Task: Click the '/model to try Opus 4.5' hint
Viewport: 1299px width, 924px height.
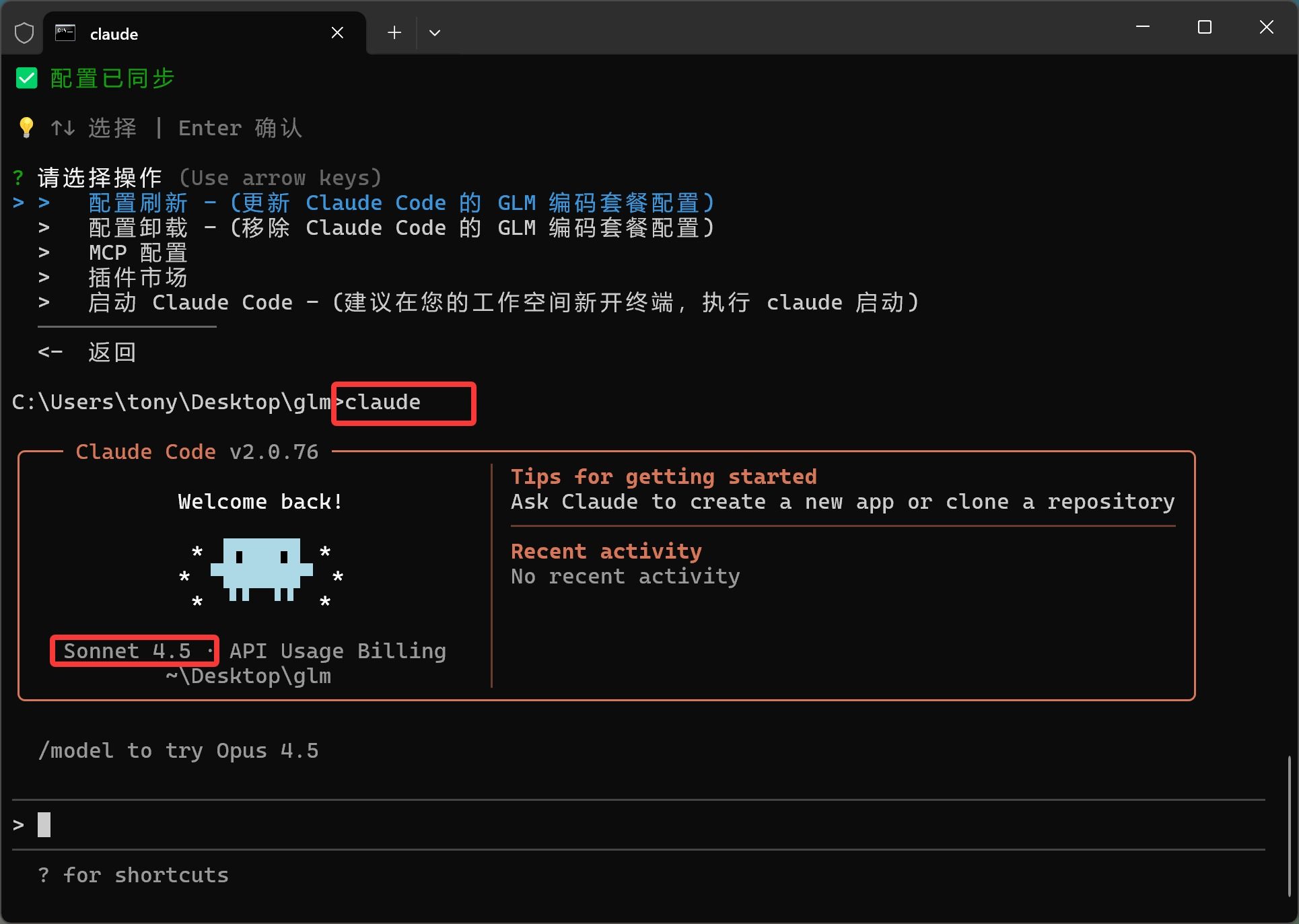Action: [x=178, y=750]
